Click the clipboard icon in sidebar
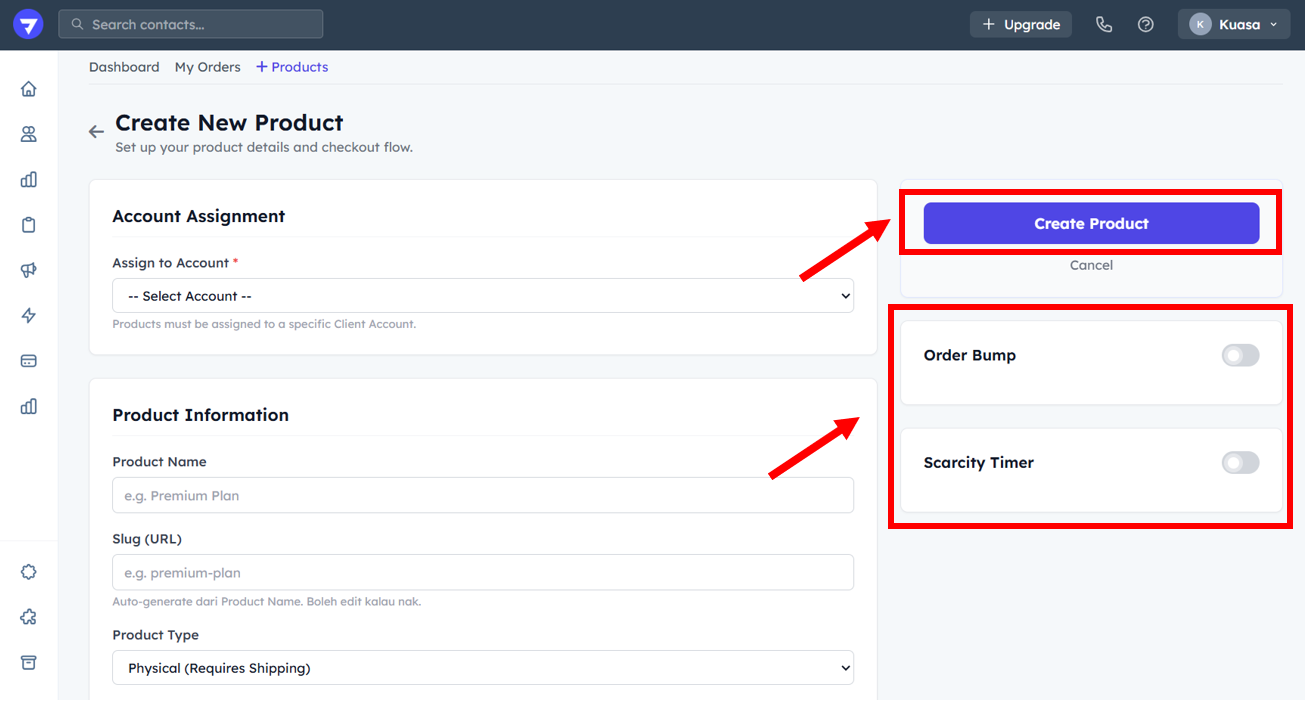Image resolution: width=1305 pixels, height=701 pixels. (x=29, y=225)
